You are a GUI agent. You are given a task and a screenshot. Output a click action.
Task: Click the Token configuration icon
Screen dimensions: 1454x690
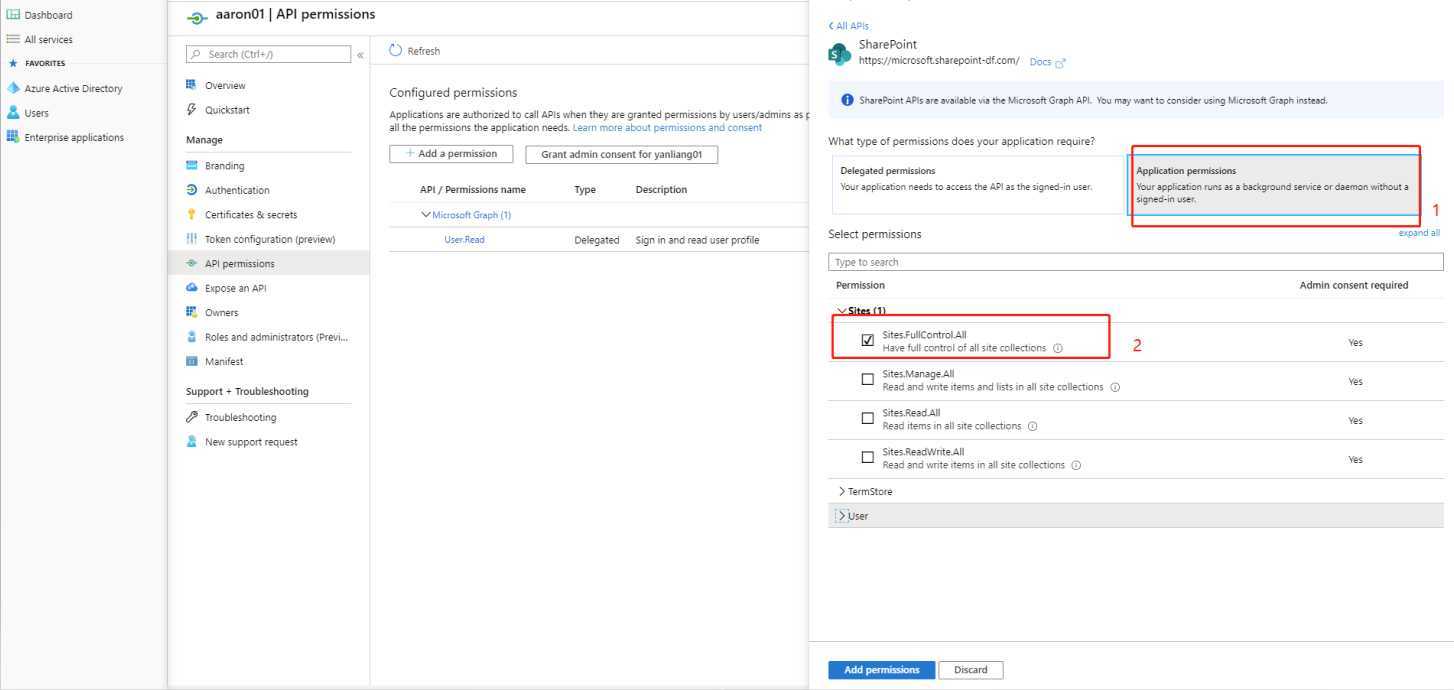[x=192, y=239]
